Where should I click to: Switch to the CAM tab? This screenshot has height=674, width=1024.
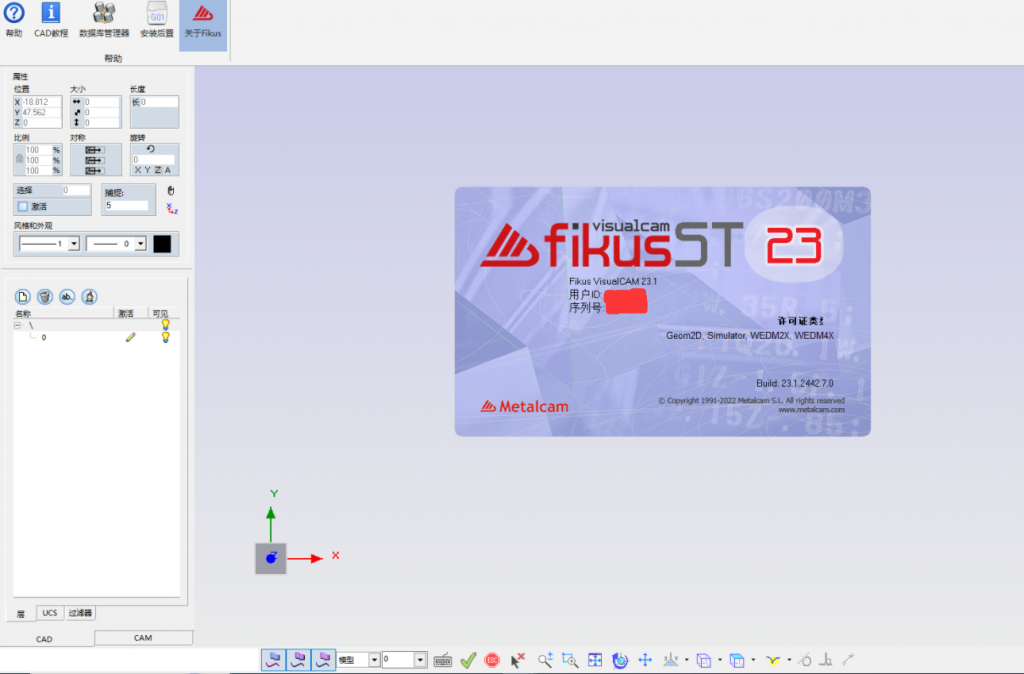click(x=143, y=637)
